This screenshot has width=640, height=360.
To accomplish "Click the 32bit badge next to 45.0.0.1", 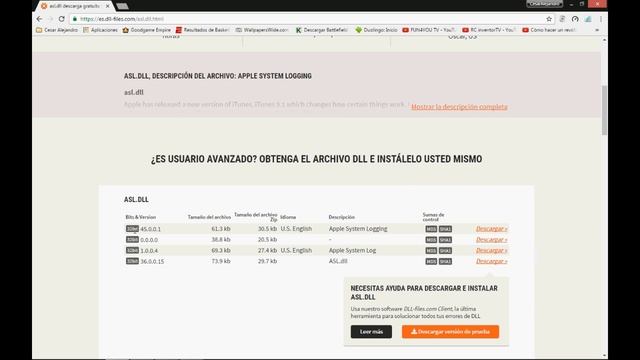I will point(132,229).
